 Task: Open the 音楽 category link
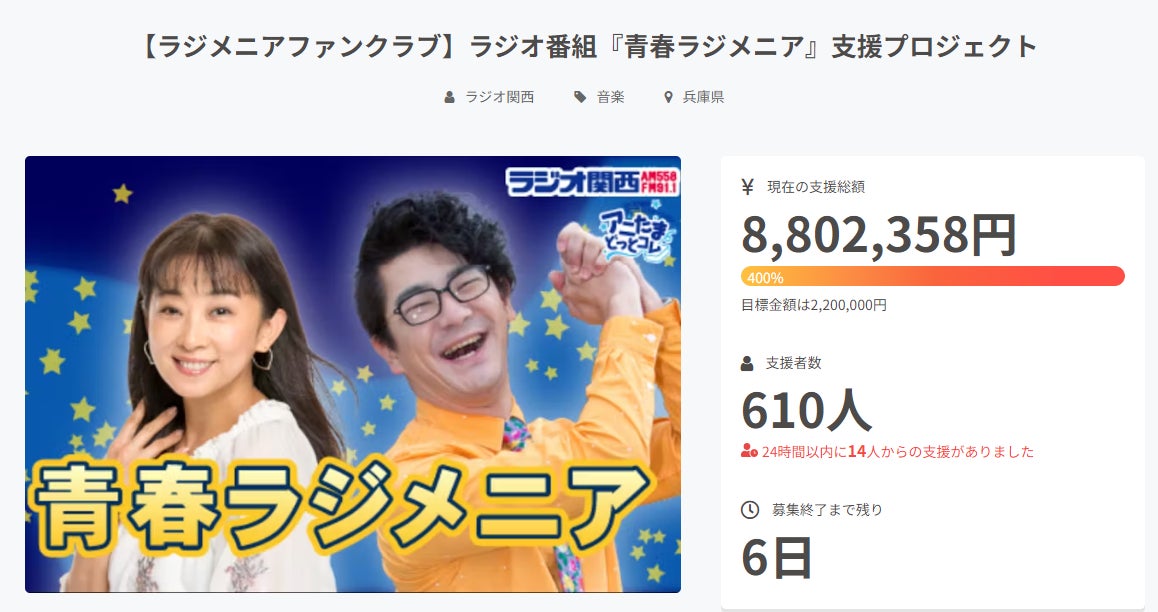(610, 97)
